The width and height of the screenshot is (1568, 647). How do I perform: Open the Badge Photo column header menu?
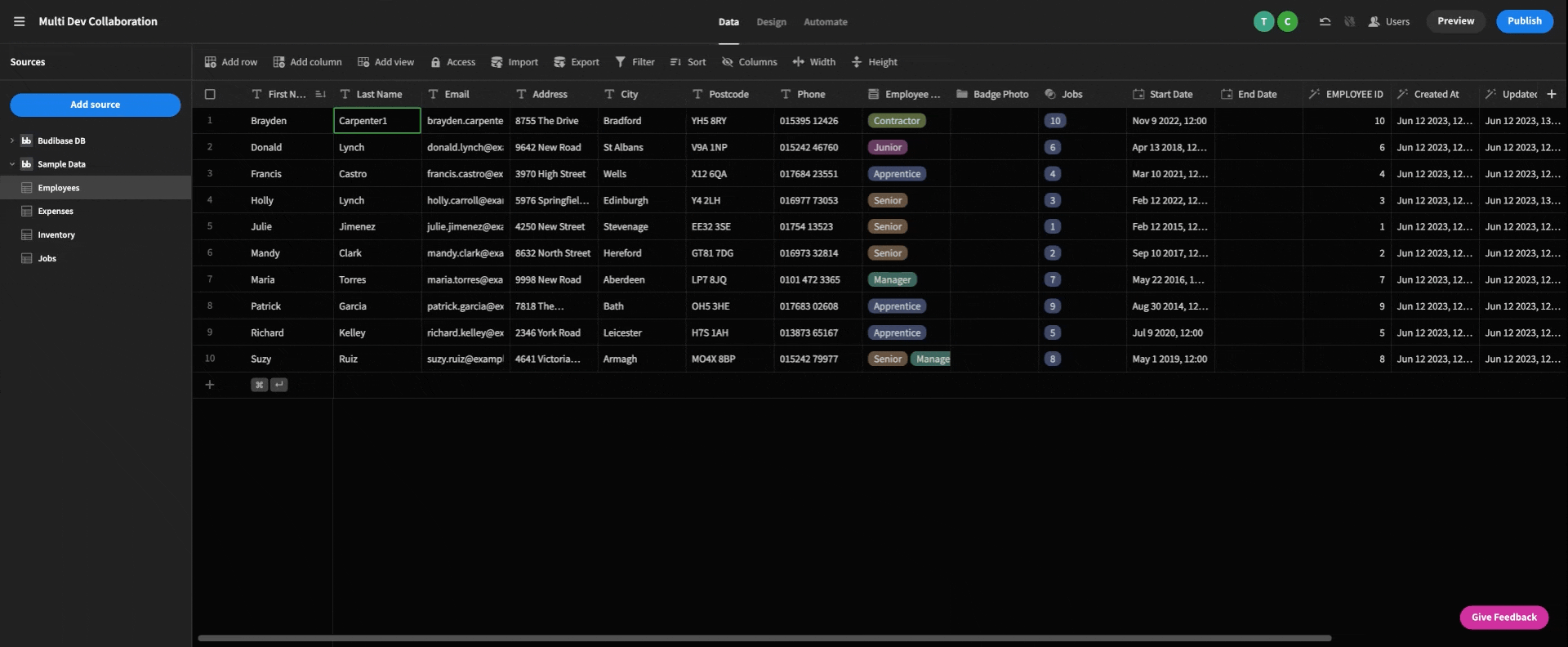(x=995, y=94)
